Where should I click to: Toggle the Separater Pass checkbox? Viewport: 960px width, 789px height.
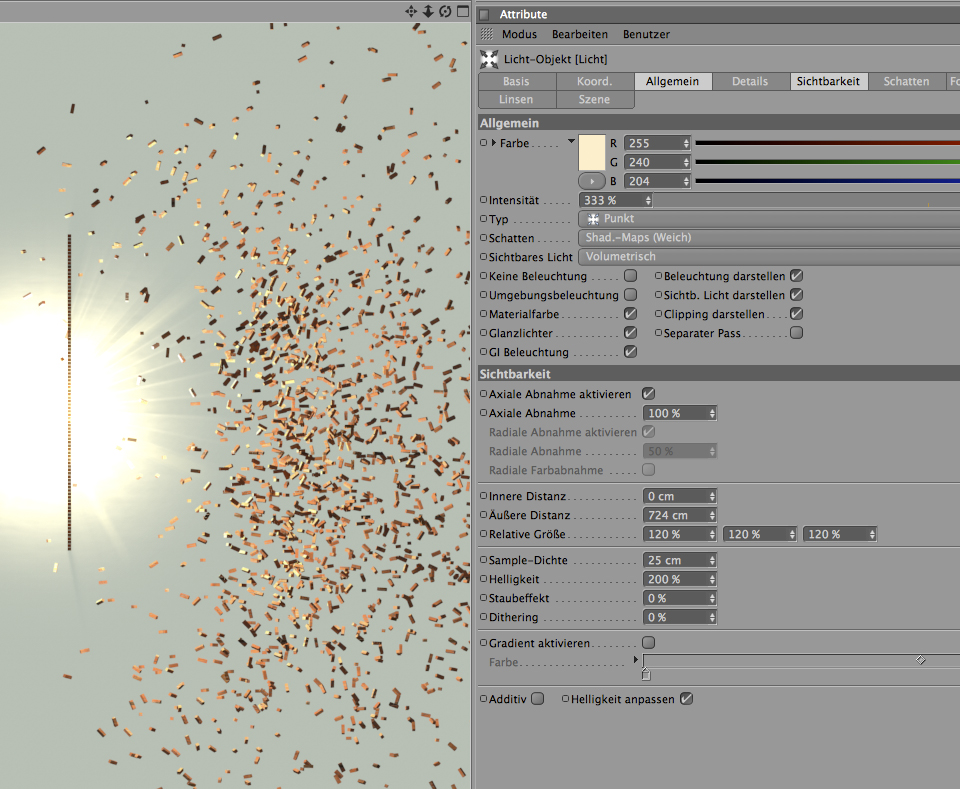(796, 333)
